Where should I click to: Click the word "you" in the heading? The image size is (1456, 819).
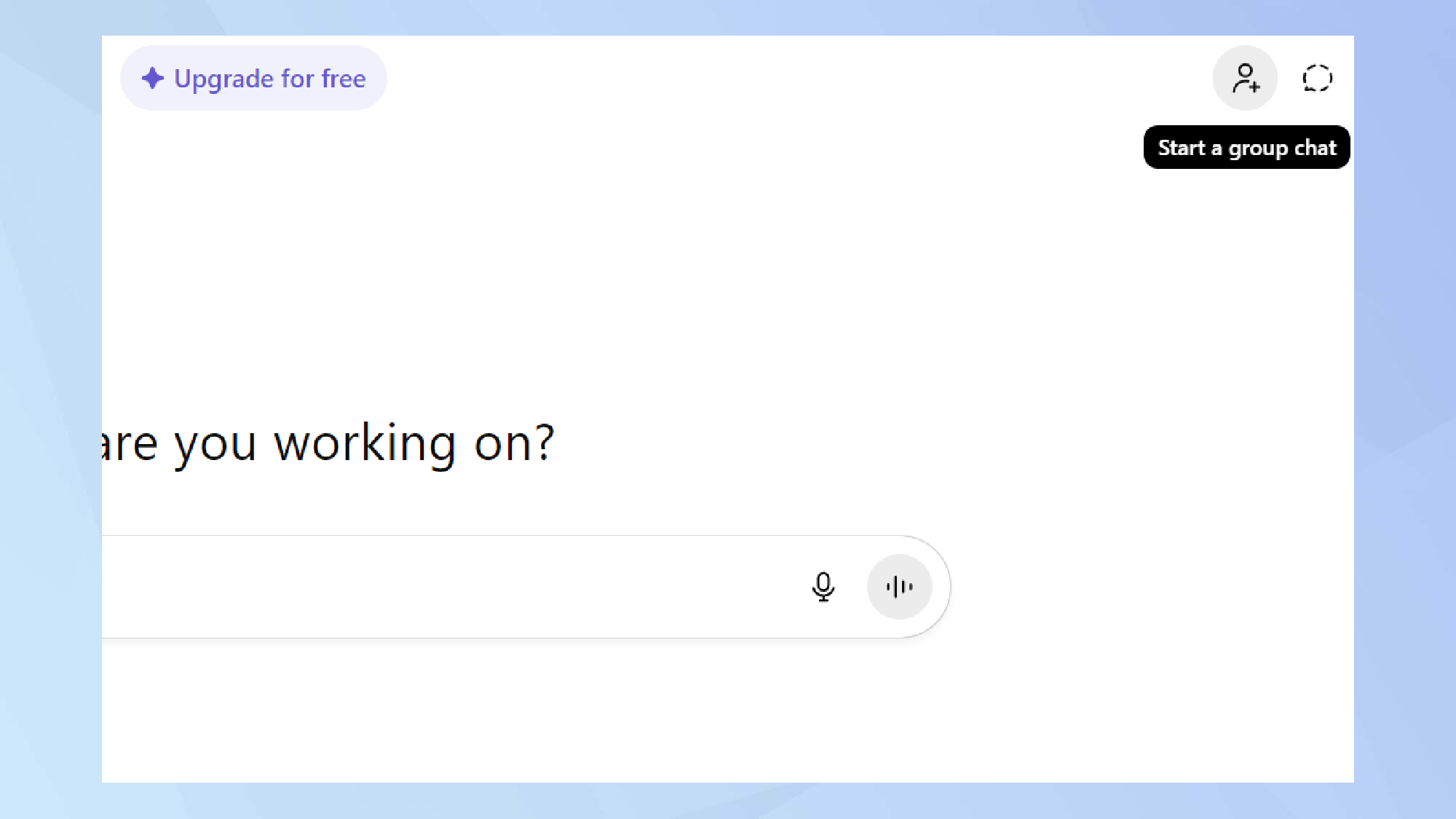pos(215,444)
